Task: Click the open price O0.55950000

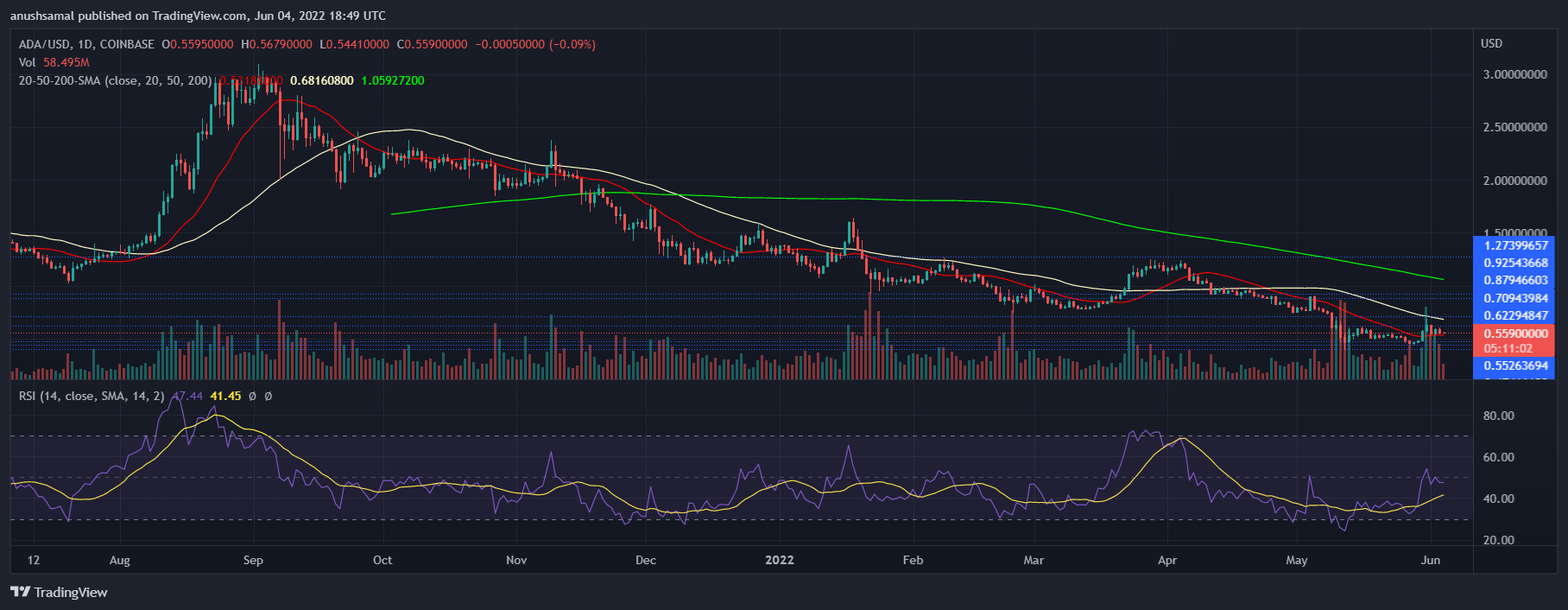Action: click(198, 44)
